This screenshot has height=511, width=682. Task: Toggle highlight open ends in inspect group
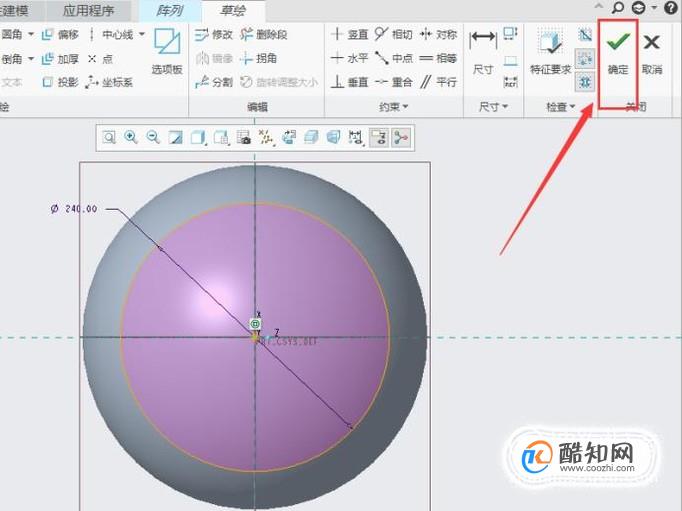pyautogui.click(x=585, y=58)
